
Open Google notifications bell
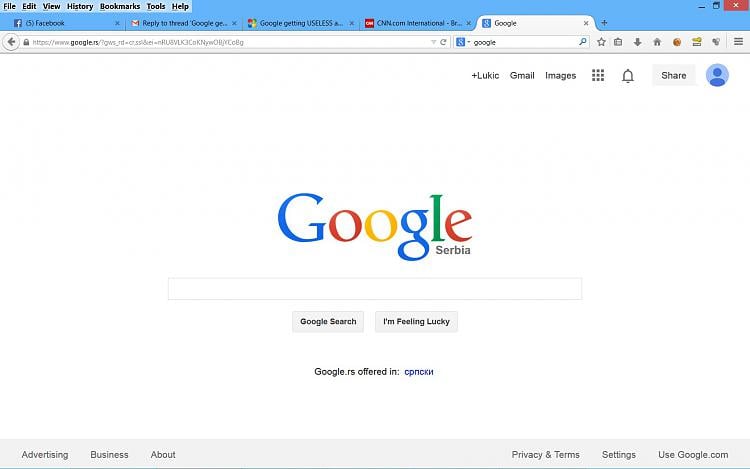628,76
